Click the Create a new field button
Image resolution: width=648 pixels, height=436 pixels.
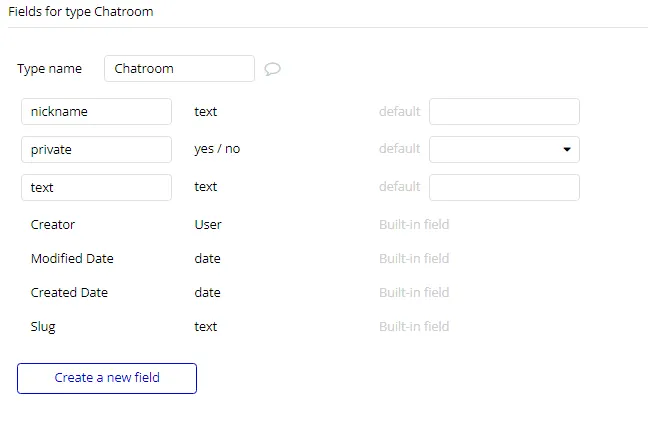pos(107,378)
